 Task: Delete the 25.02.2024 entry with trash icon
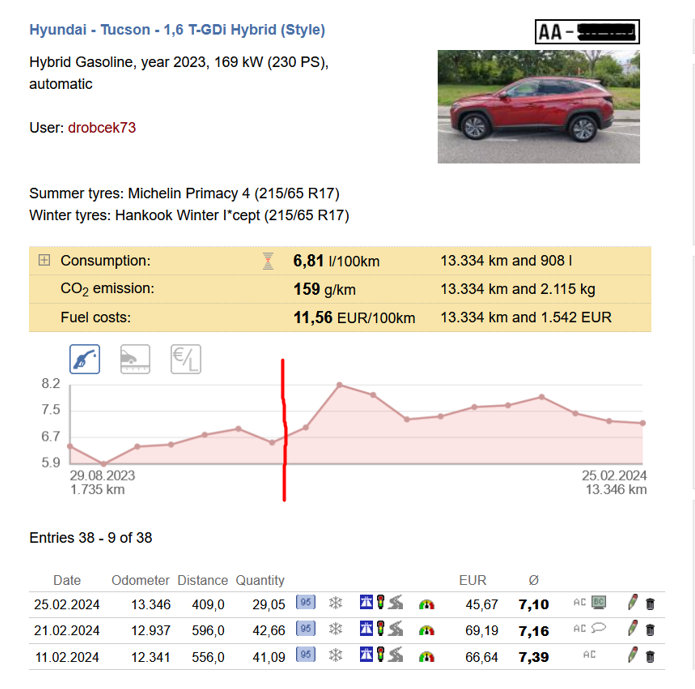coord(650,604)
